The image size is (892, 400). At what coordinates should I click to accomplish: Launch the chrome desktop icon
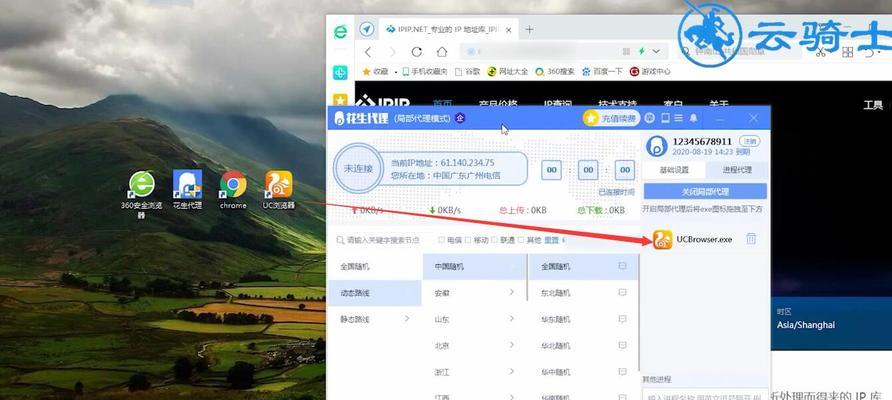(233, 189)
